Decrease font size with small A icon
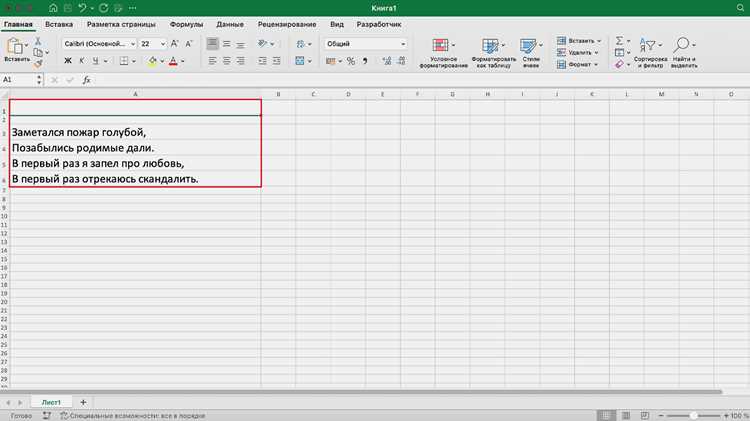Viewport: 750px width, 421px height. click(189, 44)
